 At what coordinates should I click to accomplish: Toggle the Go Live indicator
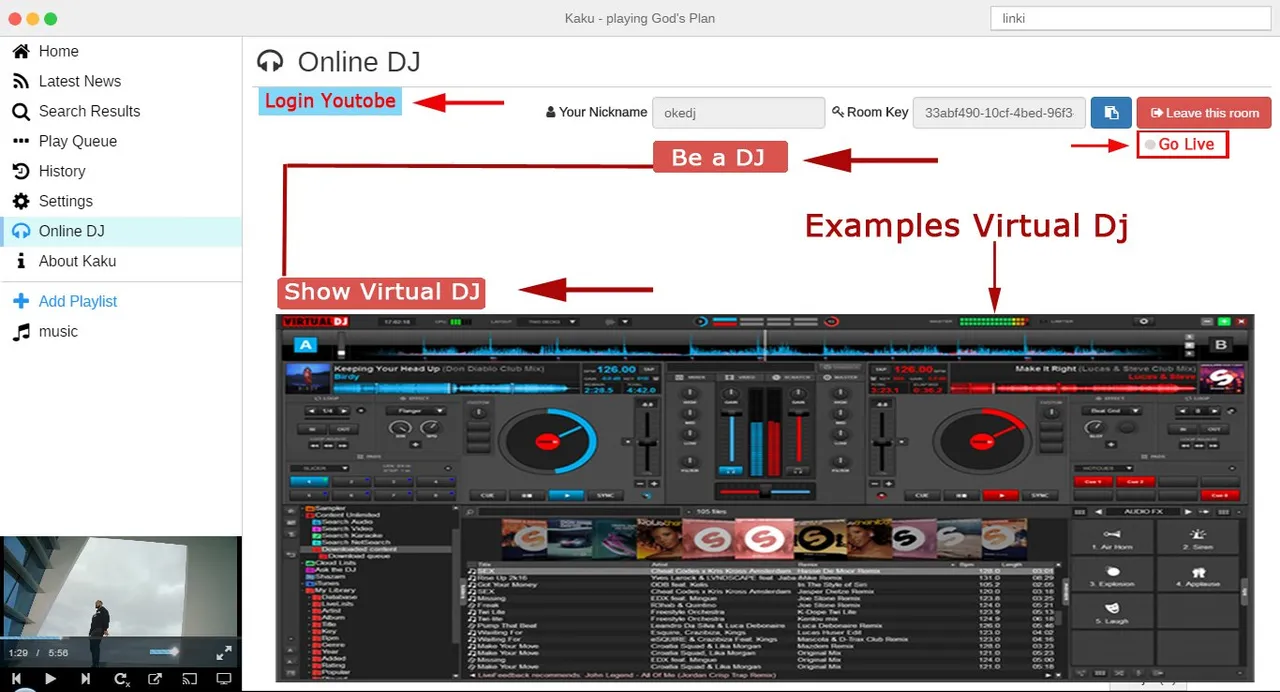[x=1181, y=144]
